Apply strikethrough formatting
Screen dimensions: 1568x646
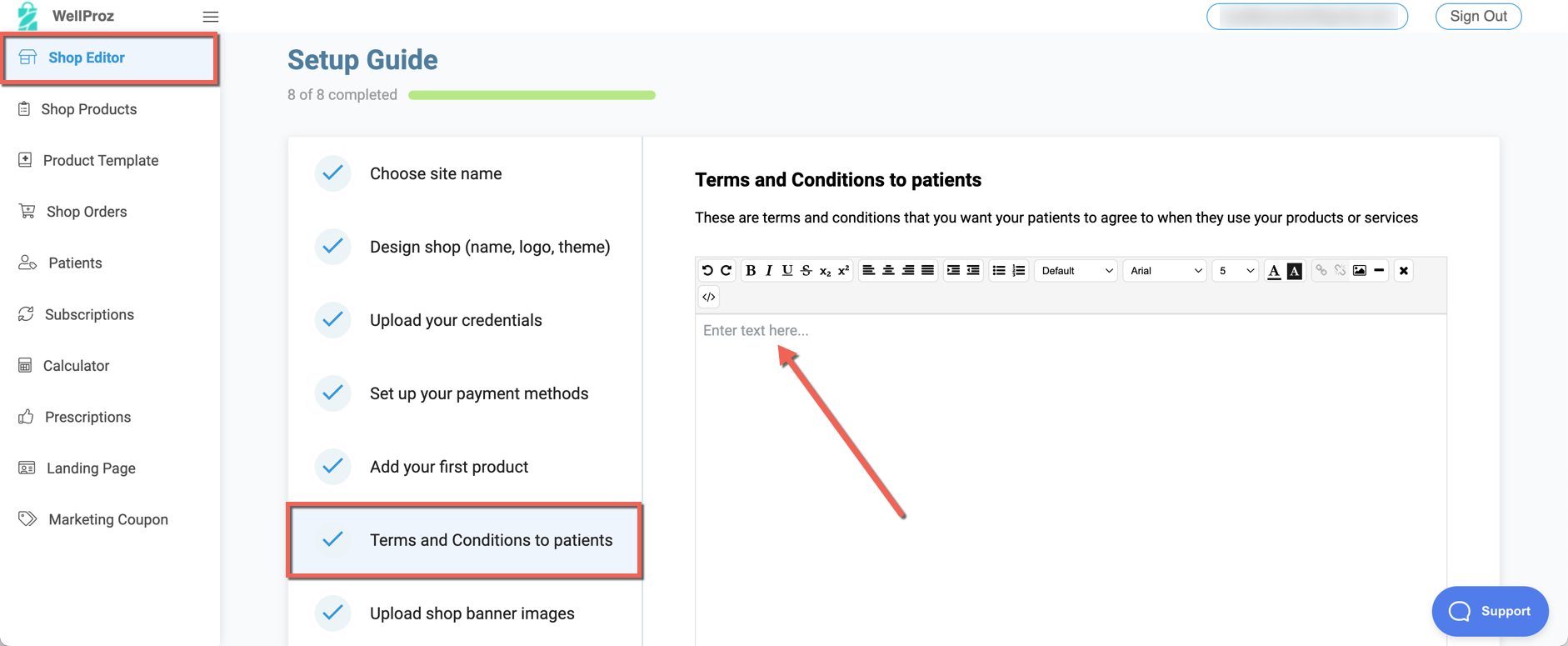806,271
